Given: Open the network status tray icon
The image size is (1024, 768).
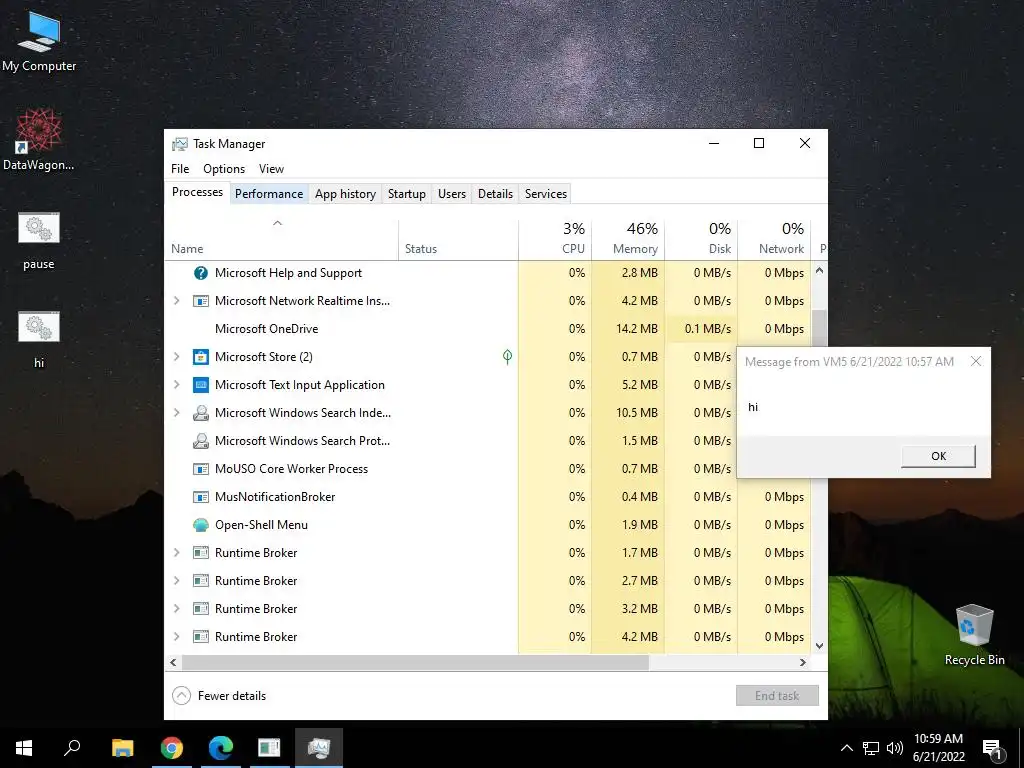Looking at the screenshot, I should click(871, 748).
